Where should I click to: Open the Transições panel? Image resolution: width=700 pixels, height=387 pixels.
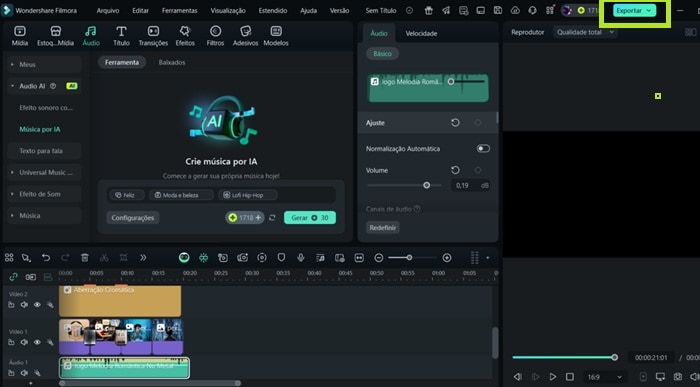pyautogui.click(x=153, y=36)
